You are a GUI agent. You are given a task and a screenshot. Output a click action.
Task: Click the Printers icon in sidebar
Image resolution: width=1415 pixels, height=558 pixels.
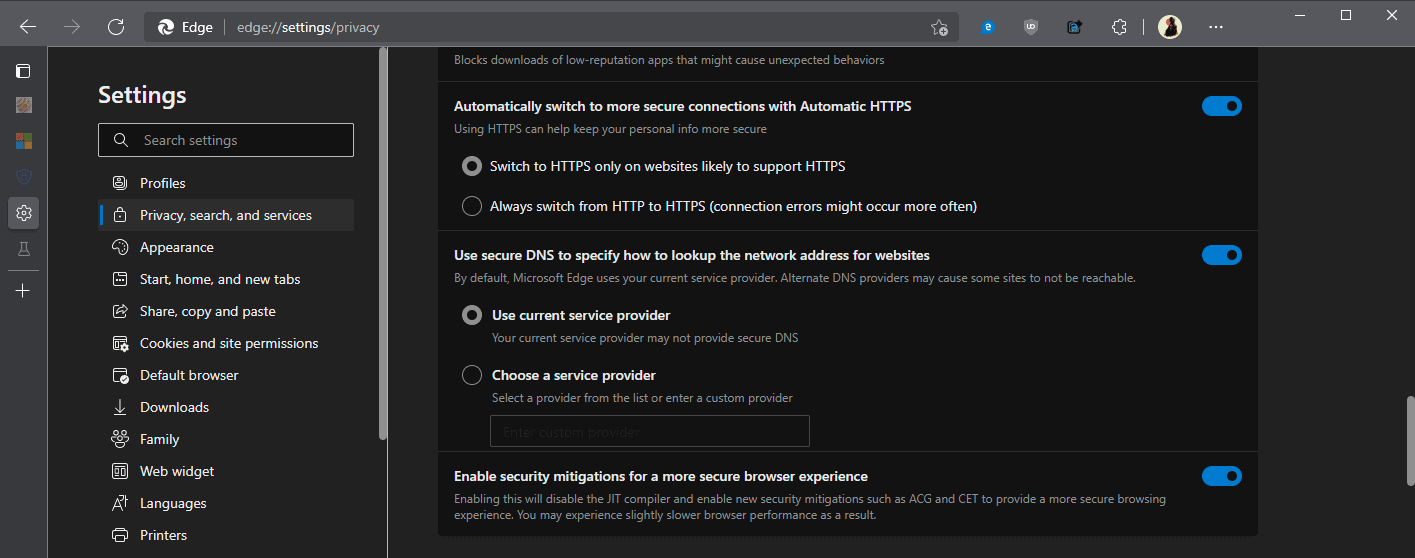120,535
